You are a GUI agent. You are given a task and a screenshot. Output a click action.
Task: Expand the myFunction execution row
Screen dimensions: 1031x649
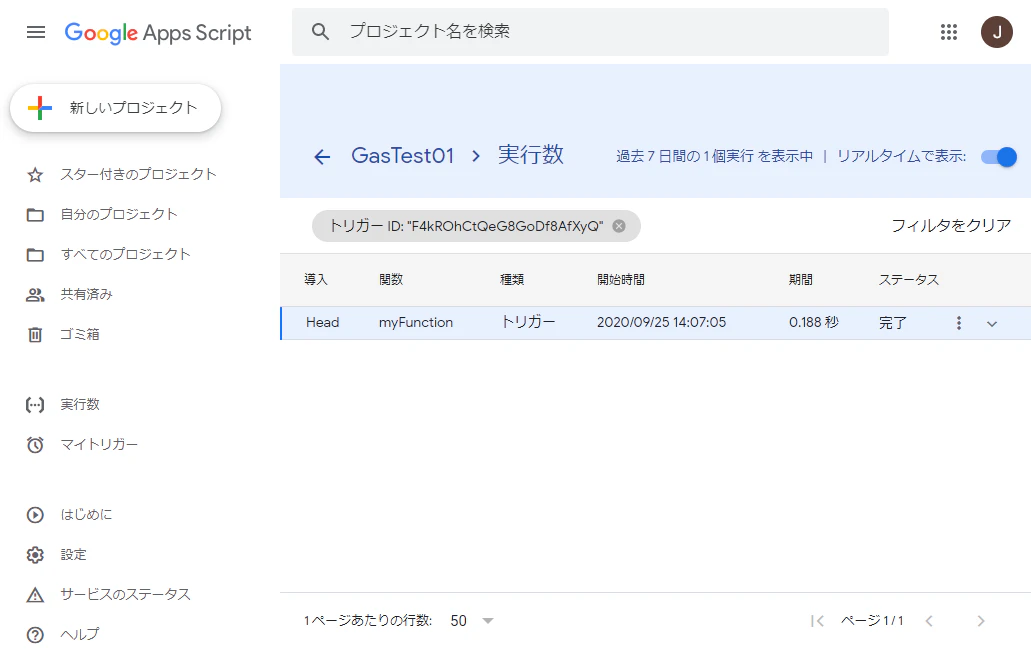click(x=992, y=324)
